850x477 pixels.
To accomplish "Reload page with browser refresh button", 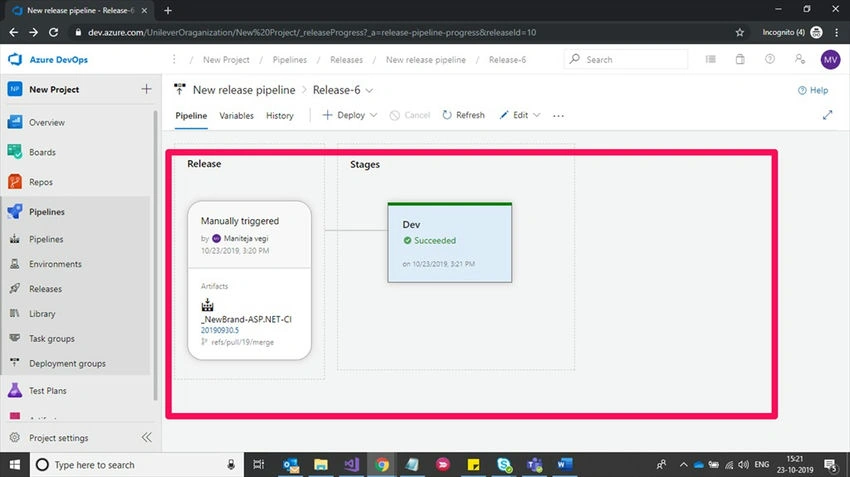I will click(53, 33).
